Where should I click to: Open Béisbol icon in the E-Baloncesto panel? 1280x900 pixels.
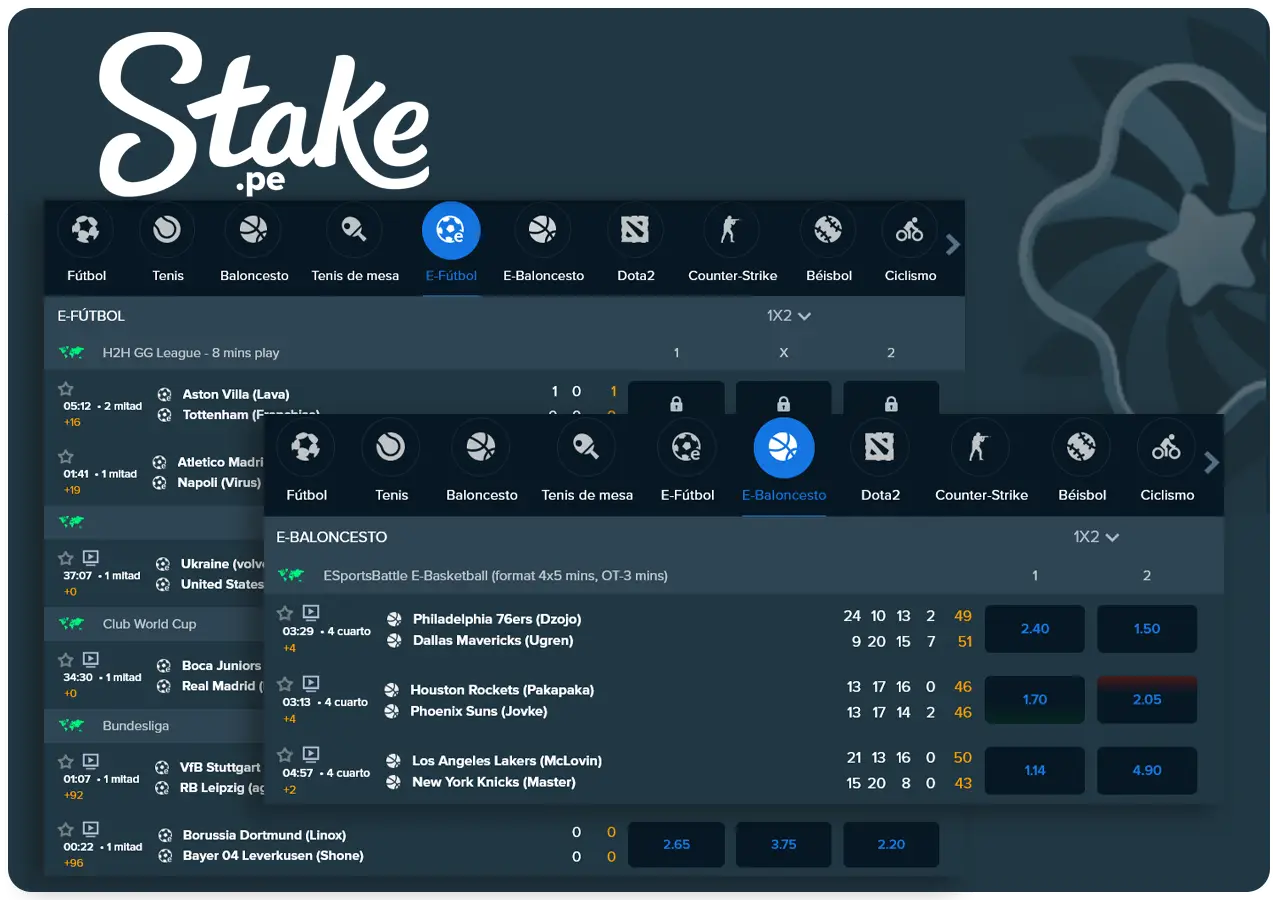[1082, 448]
